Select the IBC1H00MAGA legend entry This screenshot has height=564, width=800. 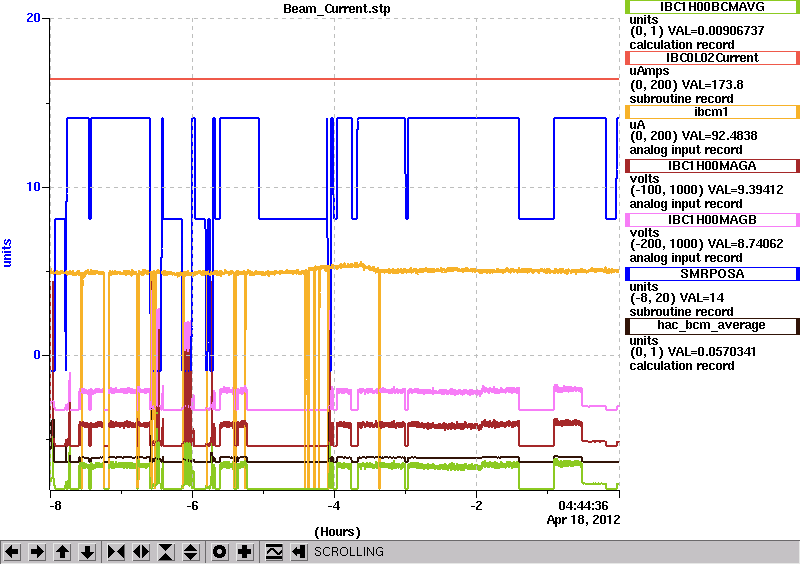pyautogui.click(x=712, y=166)
